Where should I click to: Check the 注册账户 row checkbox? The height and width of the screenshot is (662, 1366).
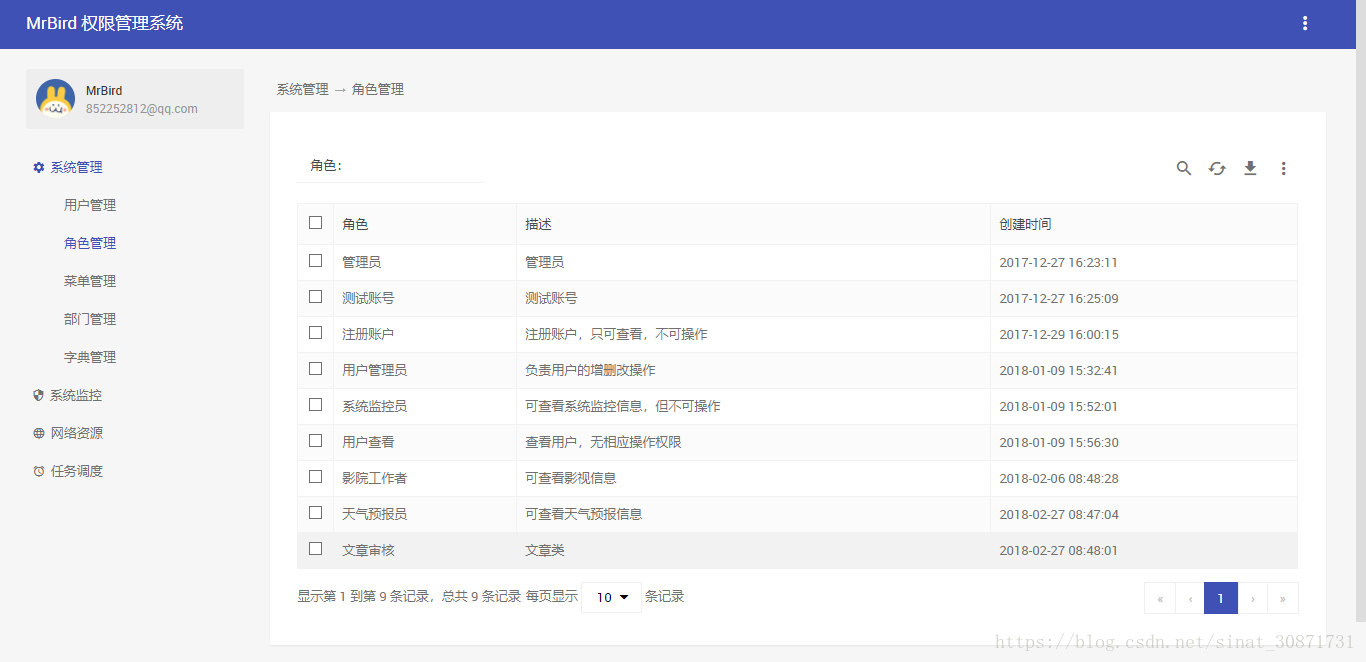pos(316,332)
